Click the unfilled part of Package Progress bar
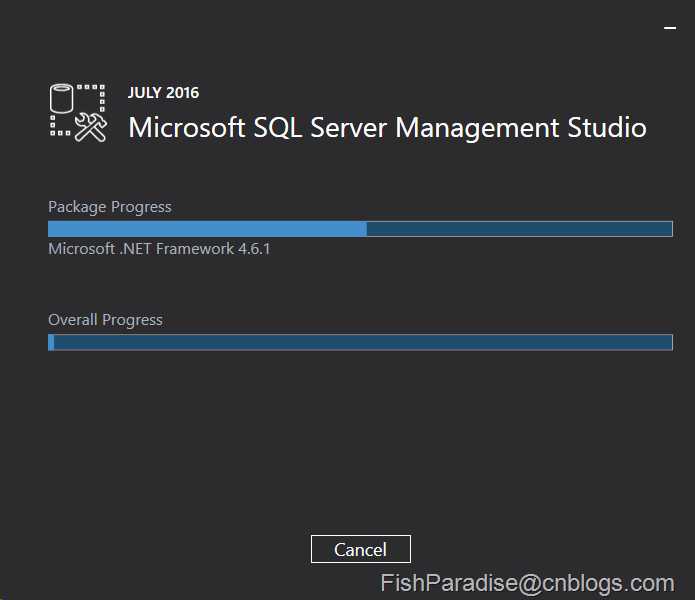This screenshot has height=600, width=695. coord(519,229)
